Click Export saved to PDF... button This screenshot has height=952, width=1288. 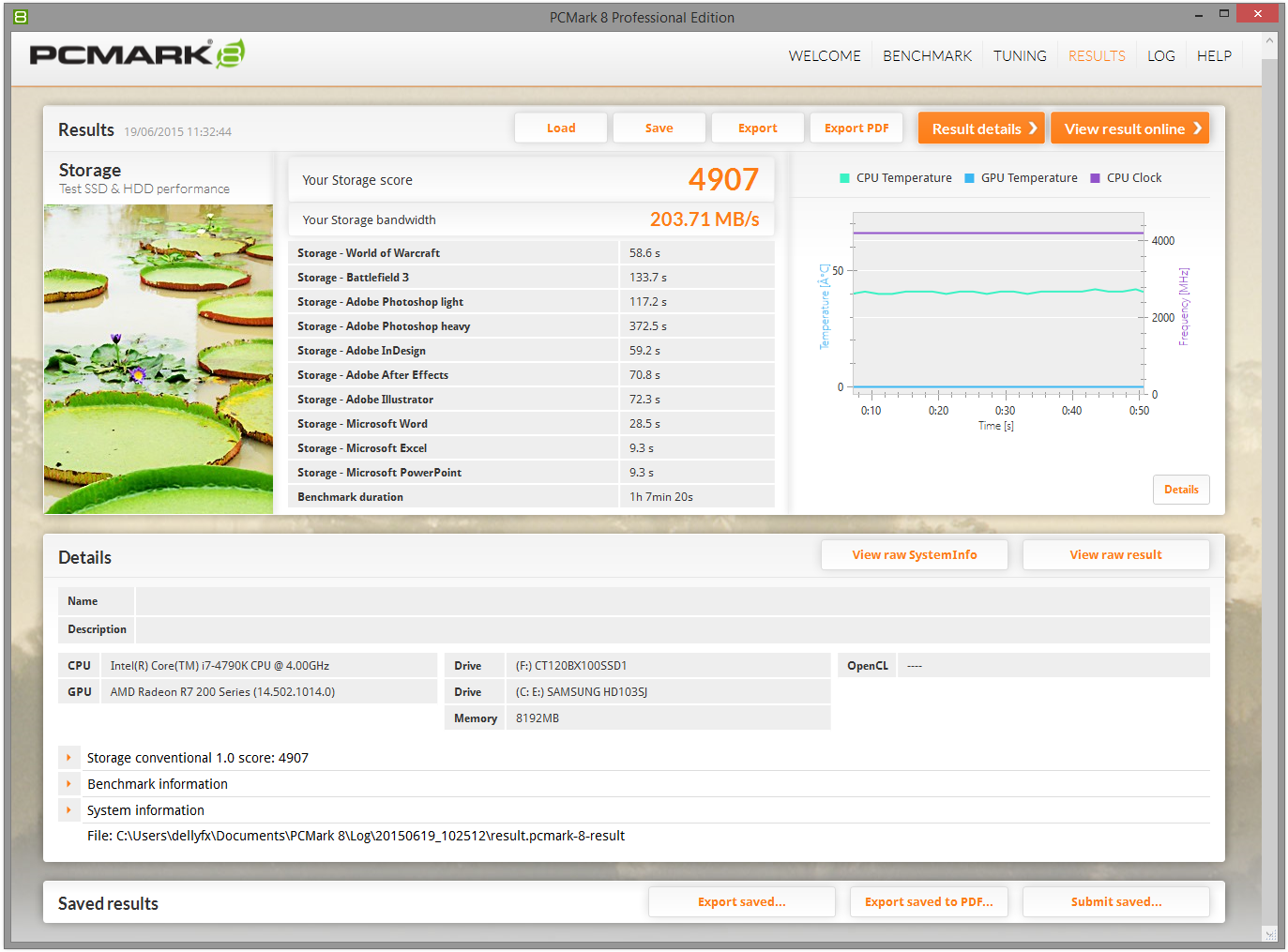click(x=929, y=902)
